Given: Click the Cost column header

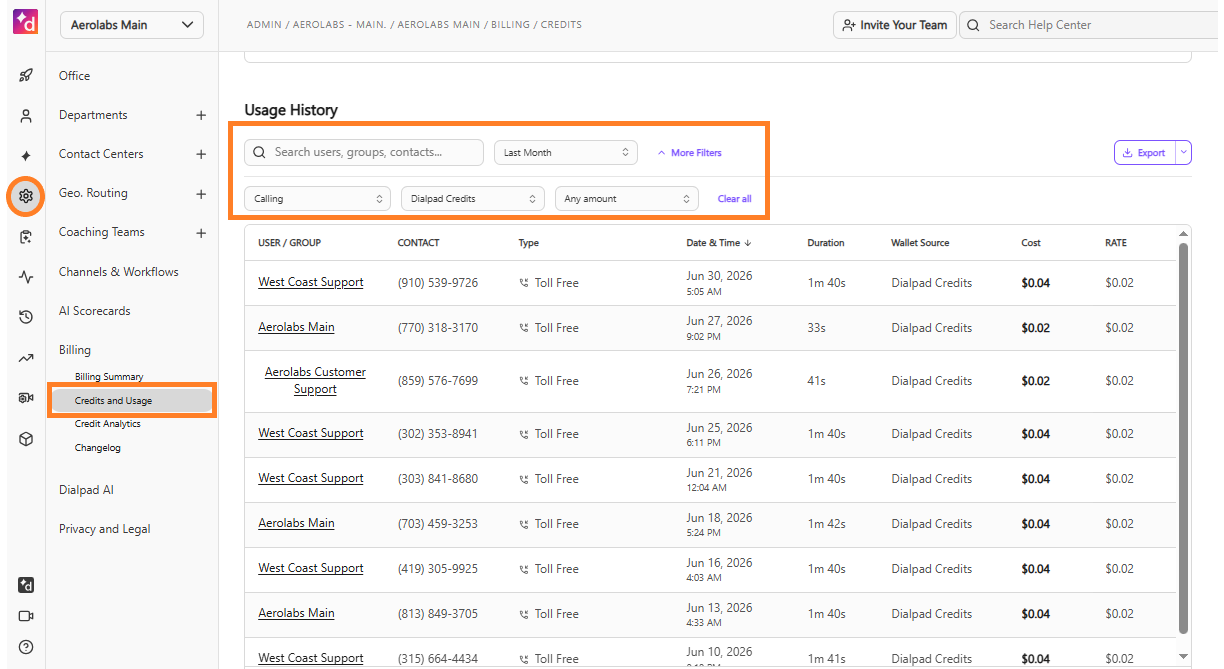Looking at the screenshot, I should pos(1031,243).
